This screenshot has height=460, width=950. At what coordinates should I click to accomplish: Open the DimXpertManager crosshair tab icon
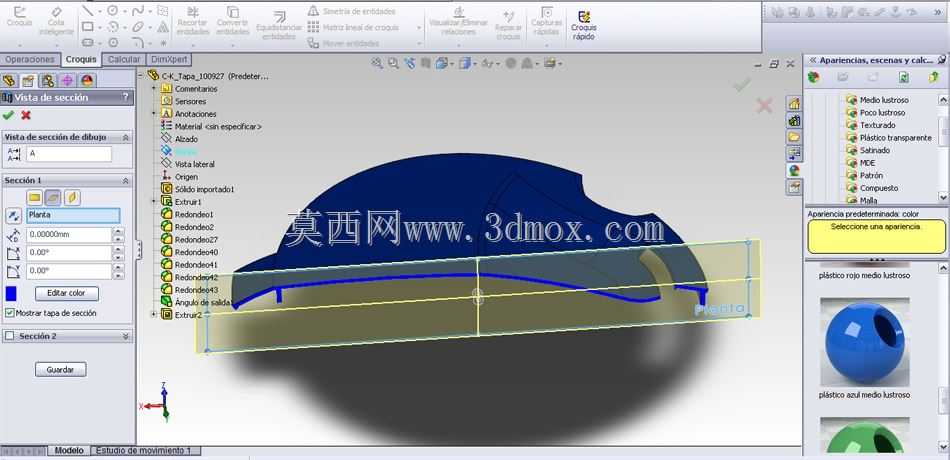click(67, 81)
